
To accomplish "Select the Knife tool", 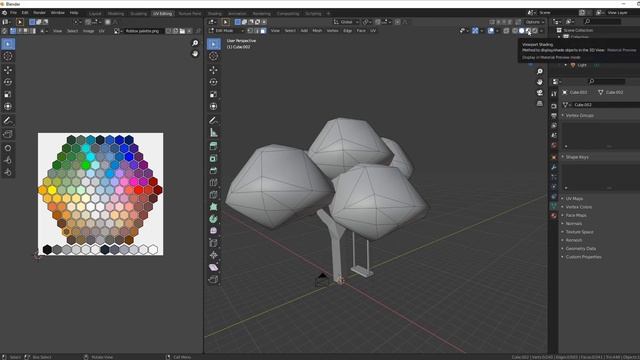I will coord(213,195).
